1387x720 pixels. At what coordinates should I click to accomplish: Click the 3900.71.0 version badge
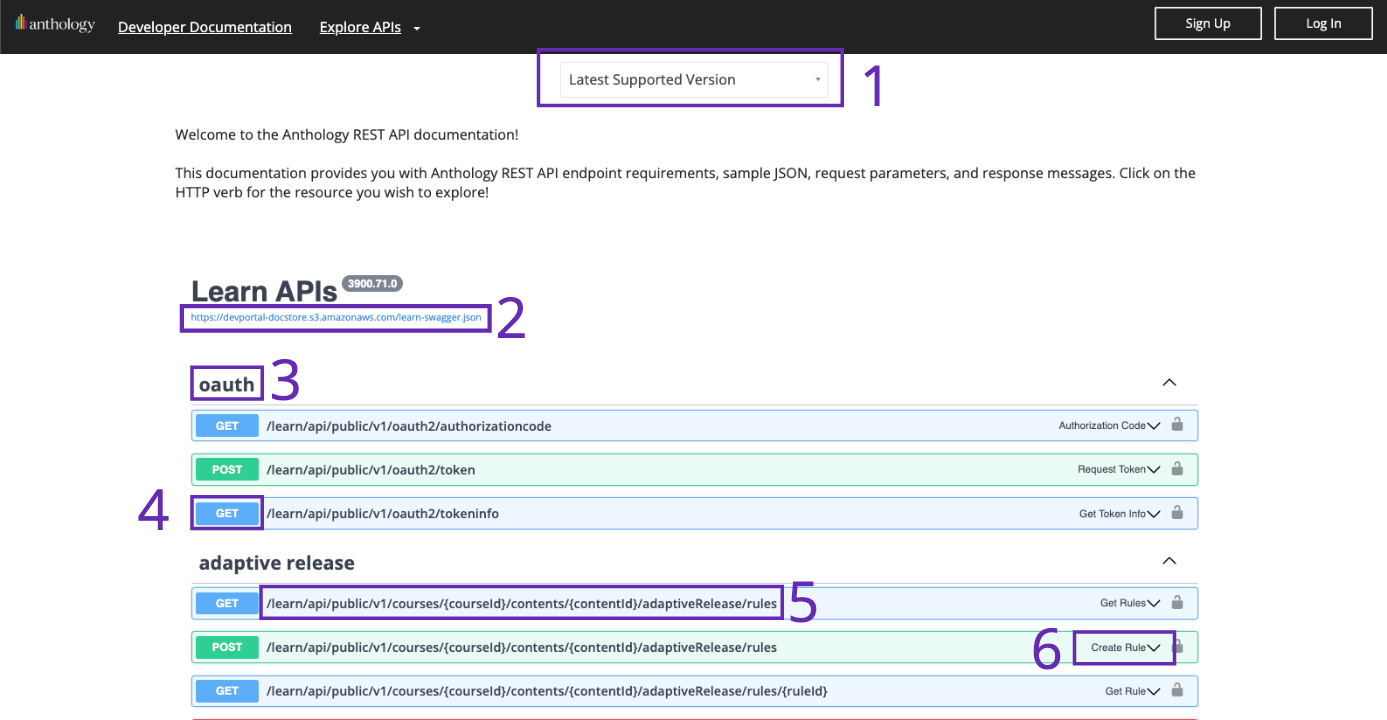coord(373,284)
